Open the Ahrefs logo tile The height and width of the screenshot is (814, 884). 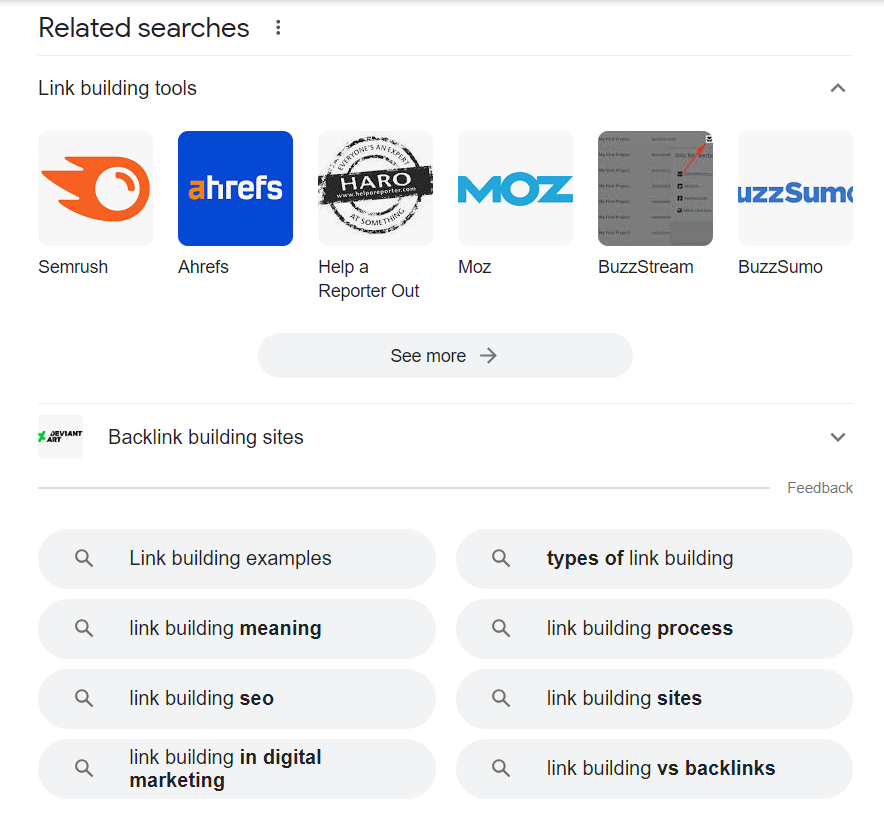tap(235, 189)
